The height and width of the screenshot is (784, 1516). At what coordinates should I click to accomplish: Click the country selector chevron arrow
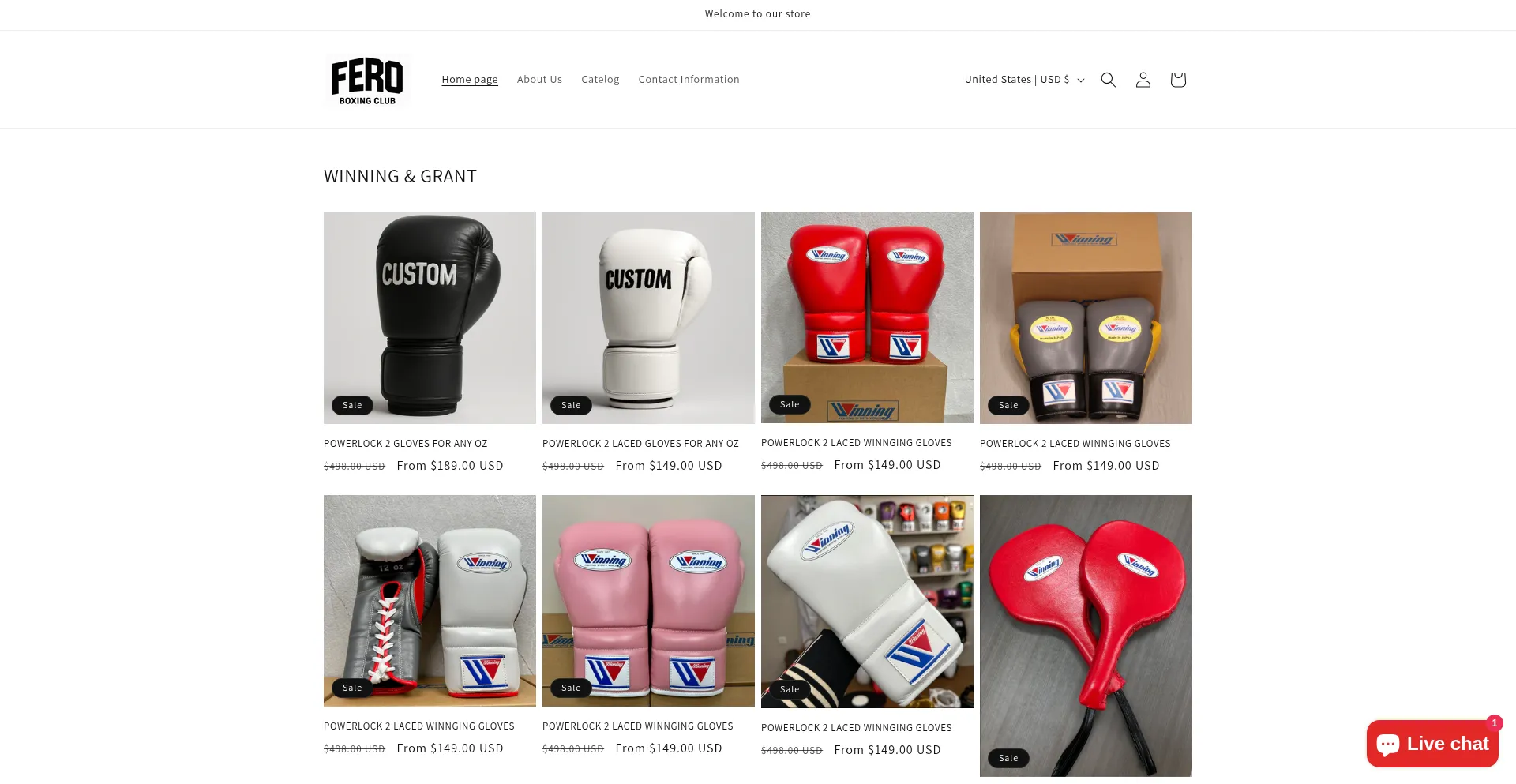pyautogui.click(x=1081, y=81)
